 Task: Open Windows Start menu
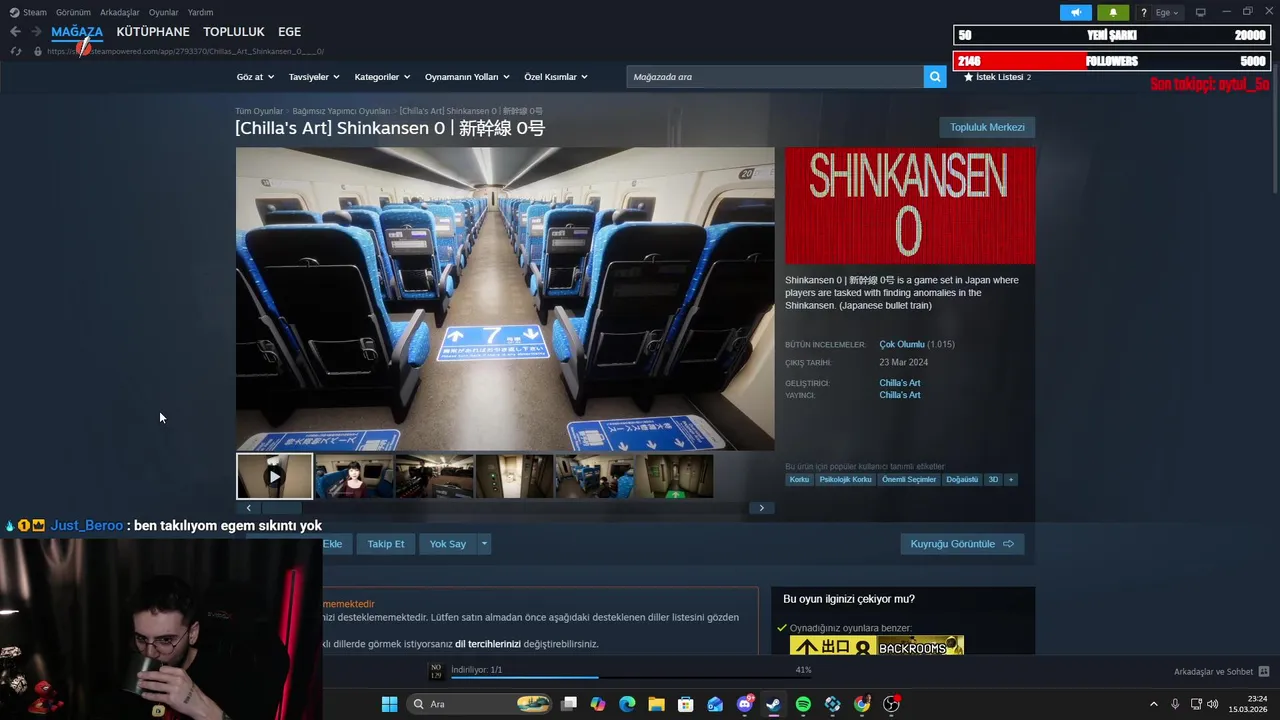(x=389, y=704)
